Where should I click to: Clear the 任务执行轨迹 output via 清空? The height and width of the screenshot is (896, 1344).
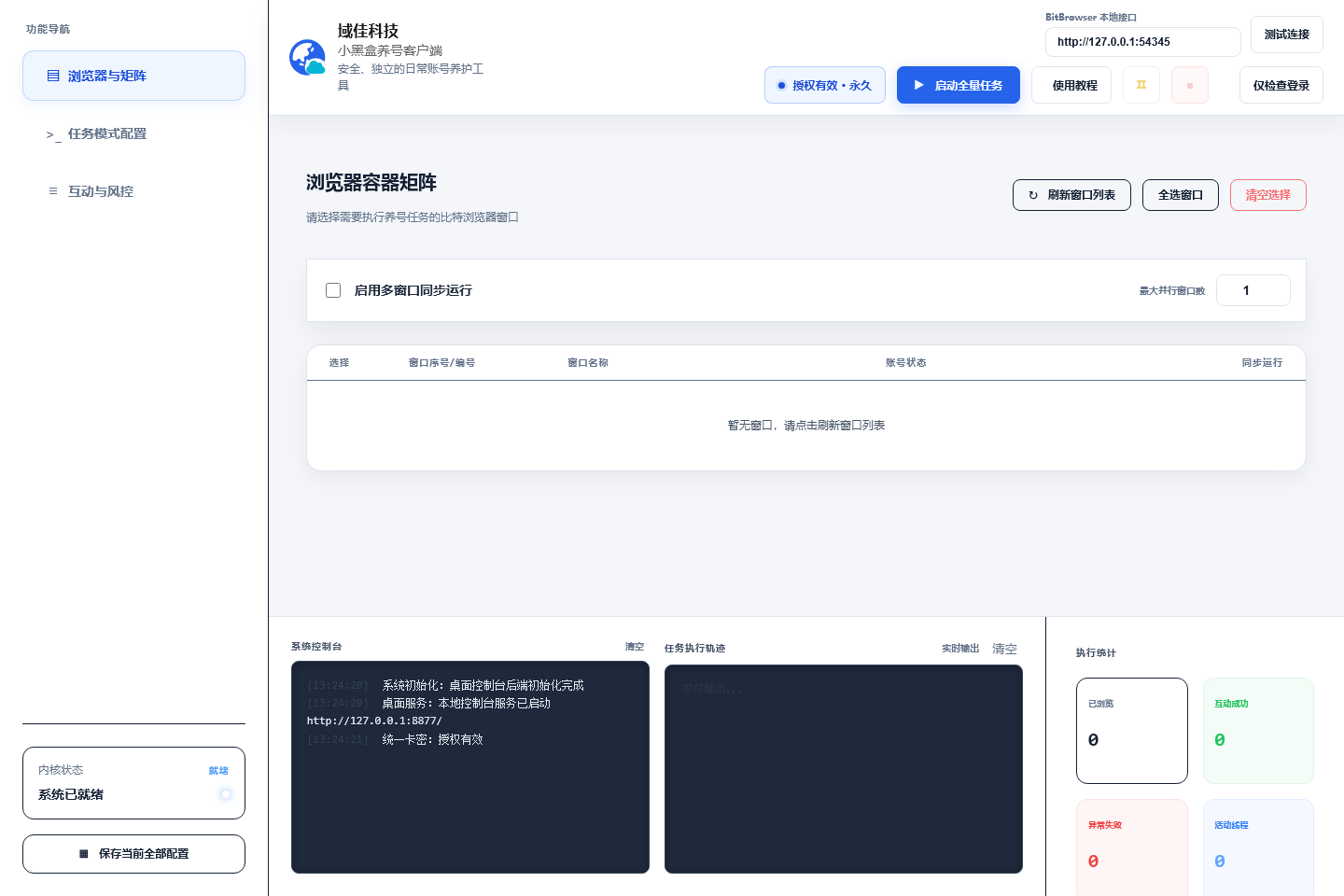(x=1004, y=649)
